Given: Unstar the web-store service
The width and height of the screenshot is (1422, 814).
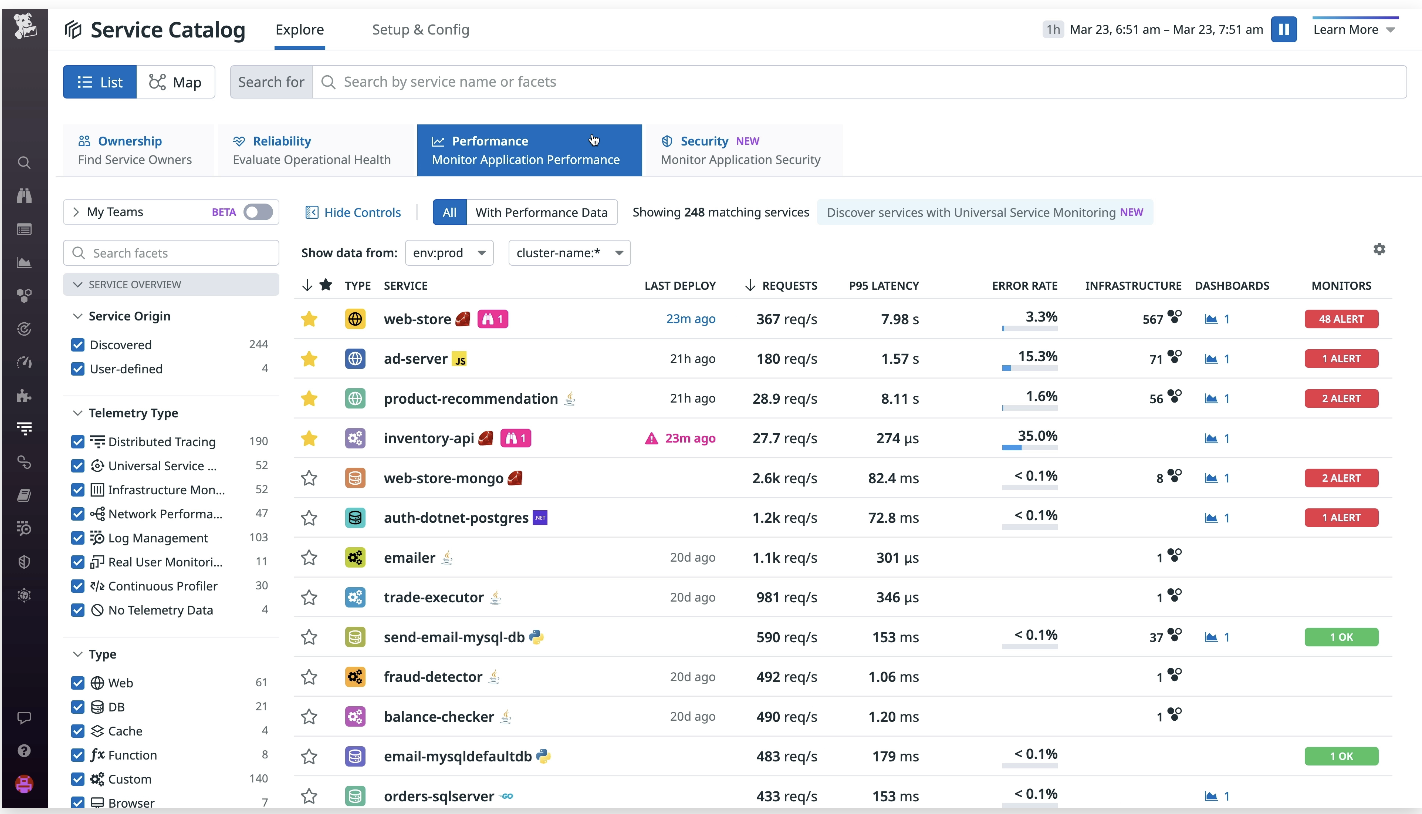Looking at the screenshot, I should coord(309,319).
